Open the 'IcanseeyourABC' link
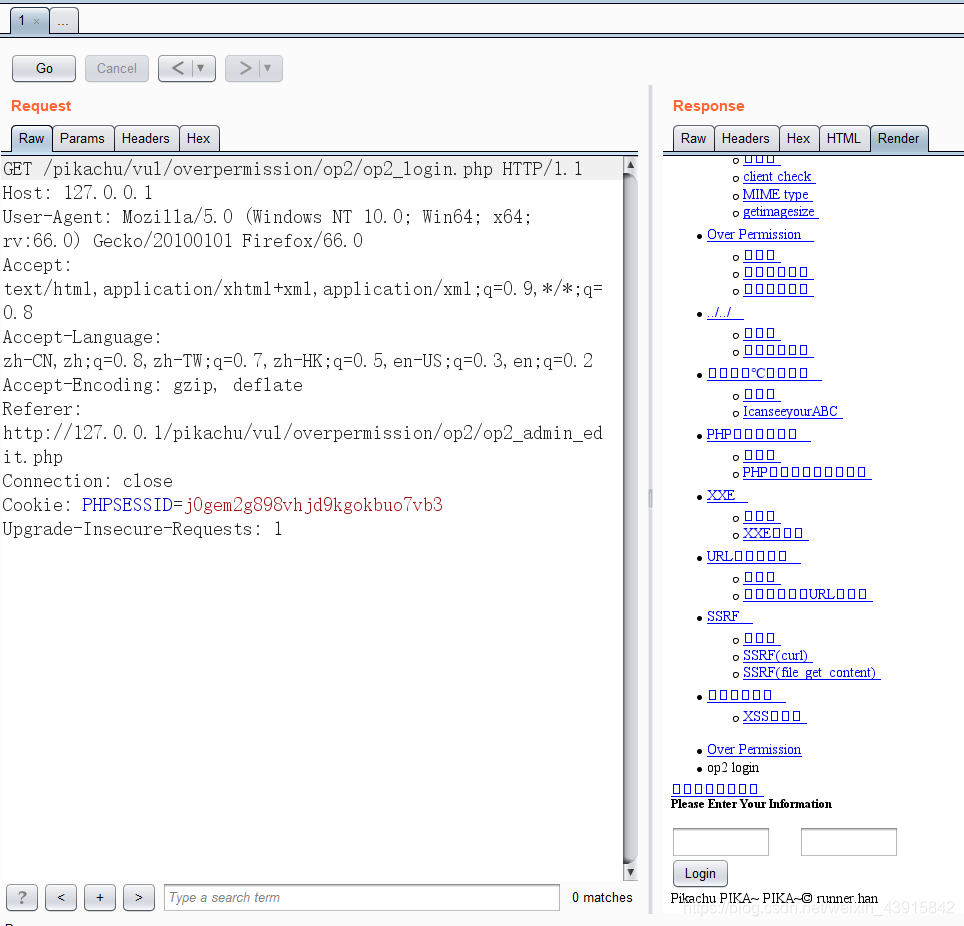Viewport: 964px width, 926px height. [x=792, y=412]
